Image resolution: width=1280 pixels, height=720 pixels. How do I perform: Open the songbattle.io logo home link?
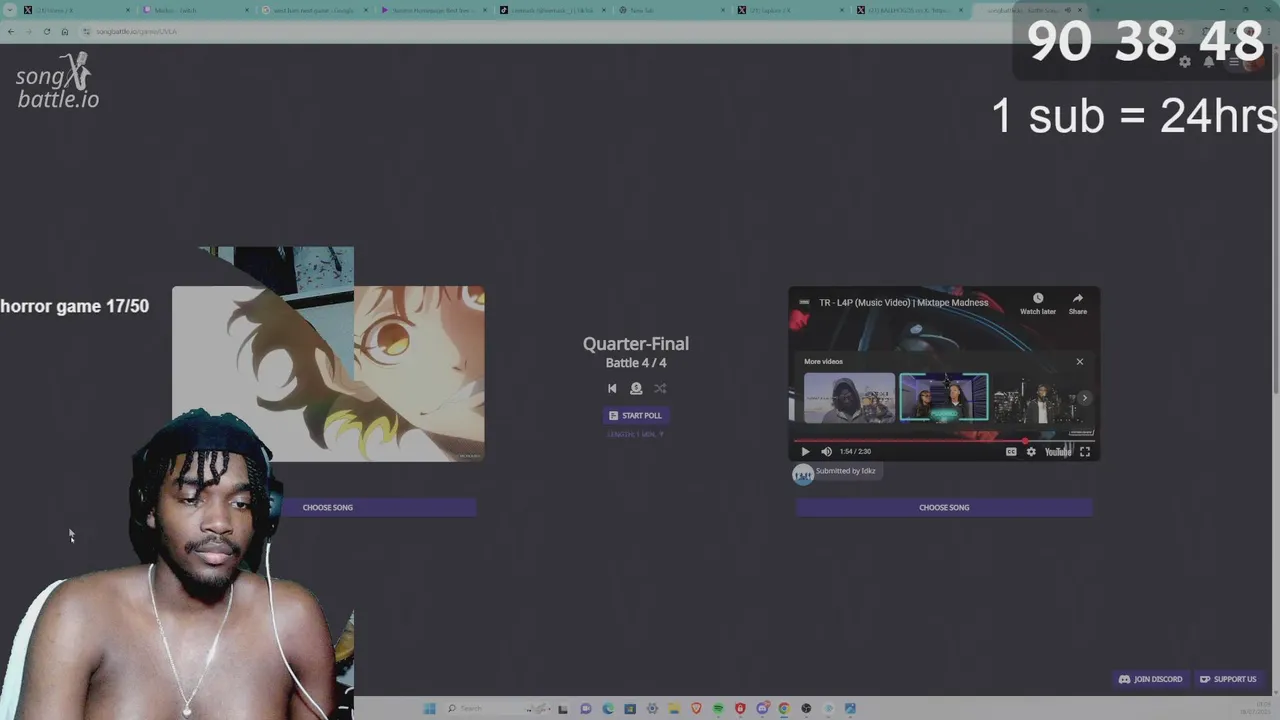(58, 82)
